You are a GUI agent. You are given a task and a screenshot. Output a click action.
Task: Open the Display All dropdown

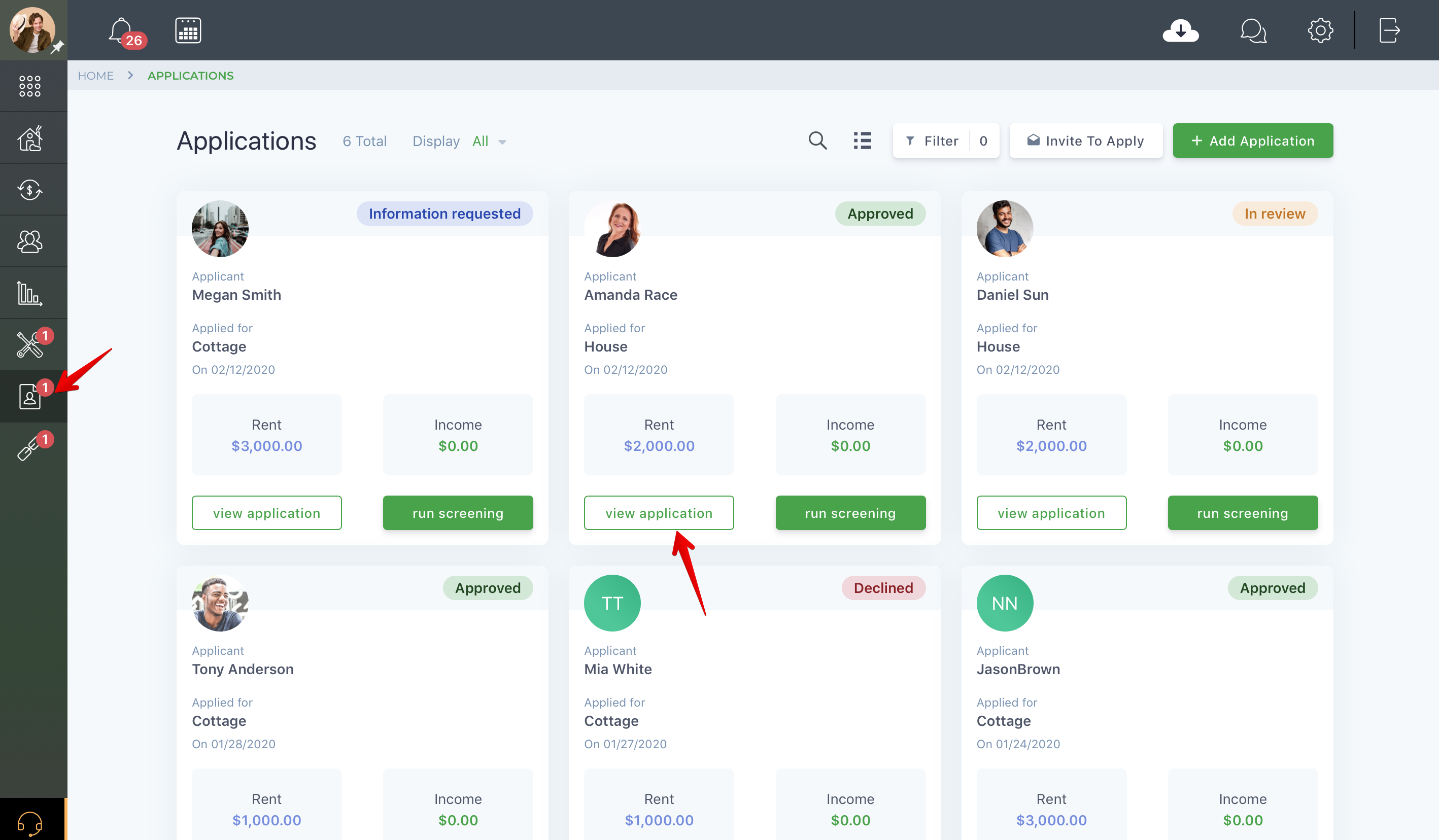point(489,141)
